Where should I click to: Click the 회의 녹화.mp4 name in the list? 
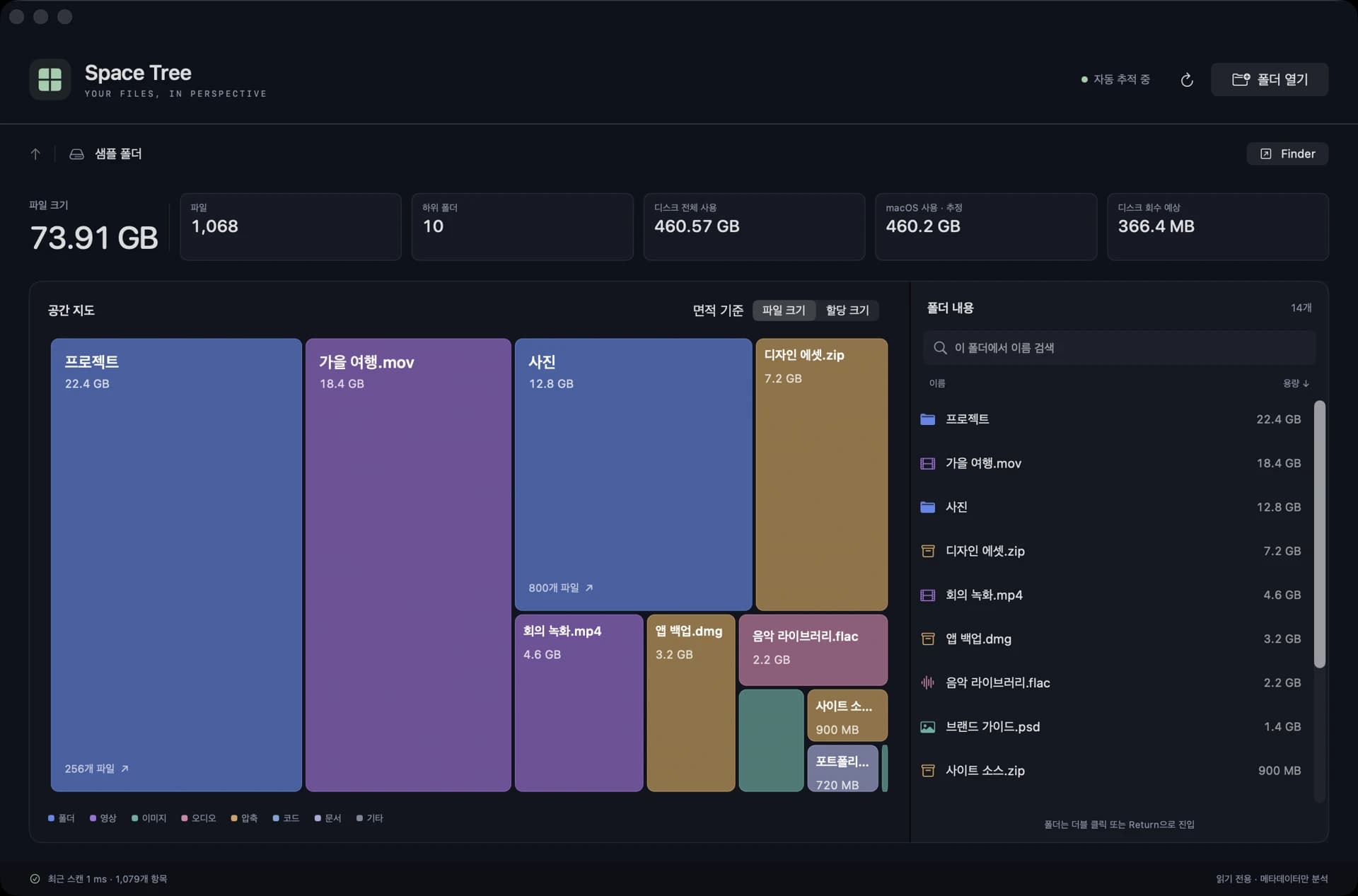click(x=984, y=595)
